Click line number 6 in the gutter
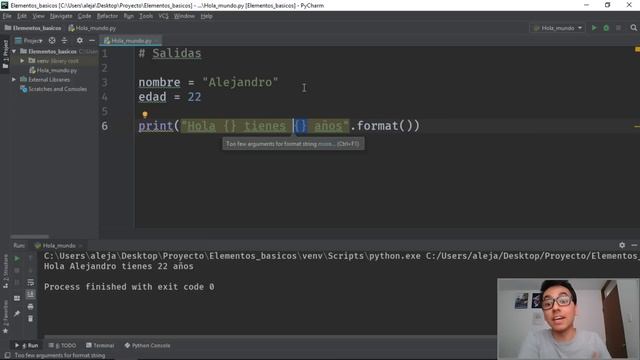 tap(105, 126)
